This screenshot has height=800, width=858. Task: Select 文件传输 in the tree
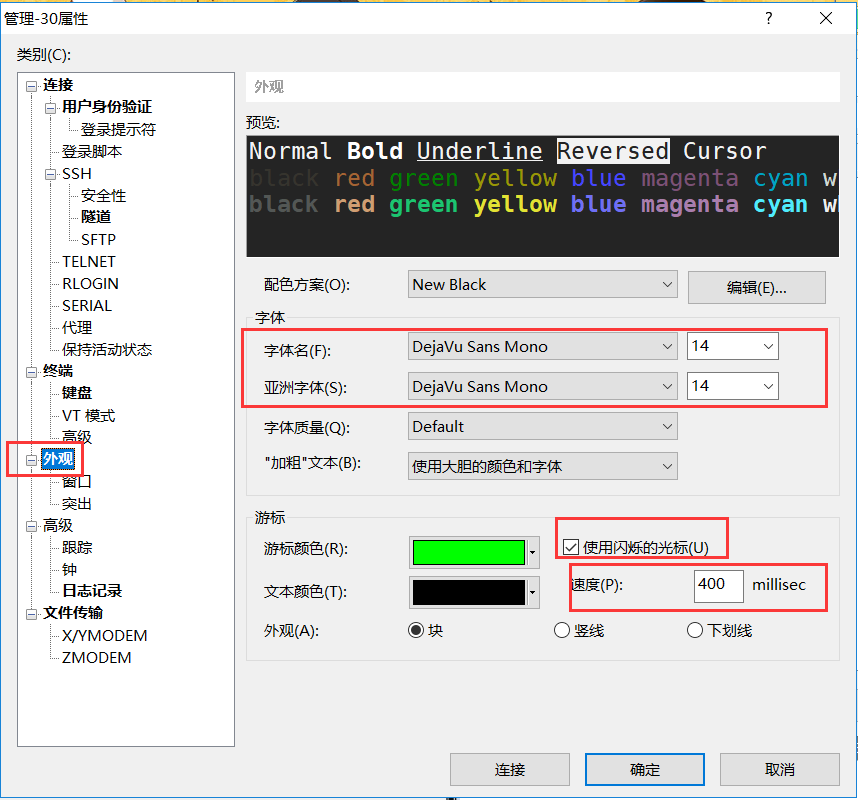(x=73, y=613)
